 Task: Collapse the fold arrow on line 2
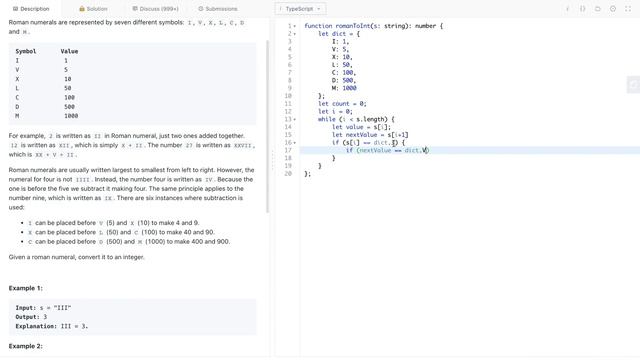[295, 34]
